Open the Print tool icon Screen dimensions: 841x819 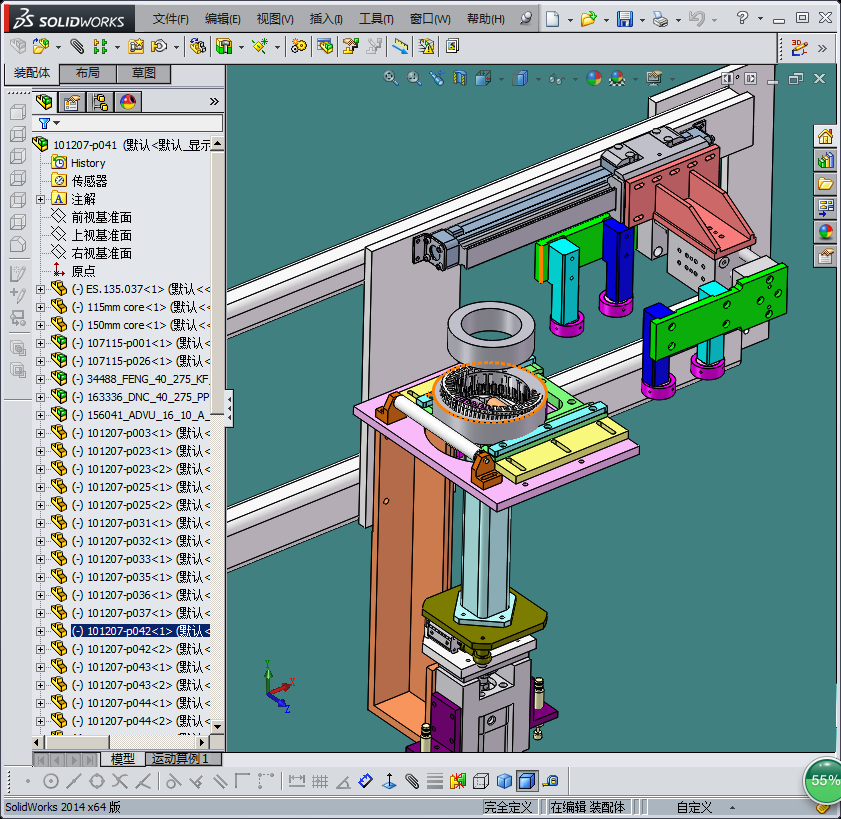659,19
